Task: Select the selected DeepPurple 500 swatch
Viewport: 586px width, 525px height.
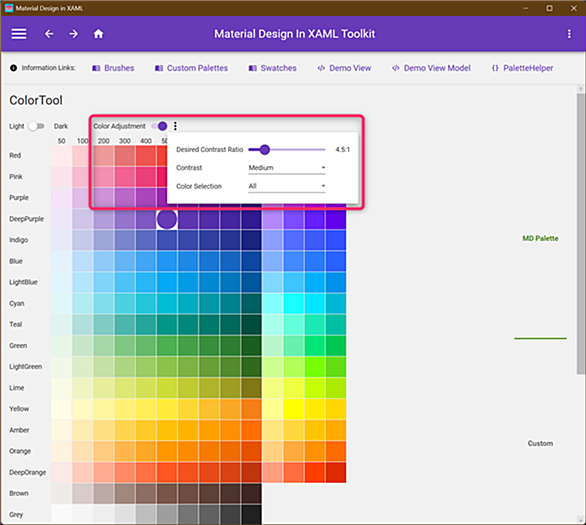Action: [167, 219]
